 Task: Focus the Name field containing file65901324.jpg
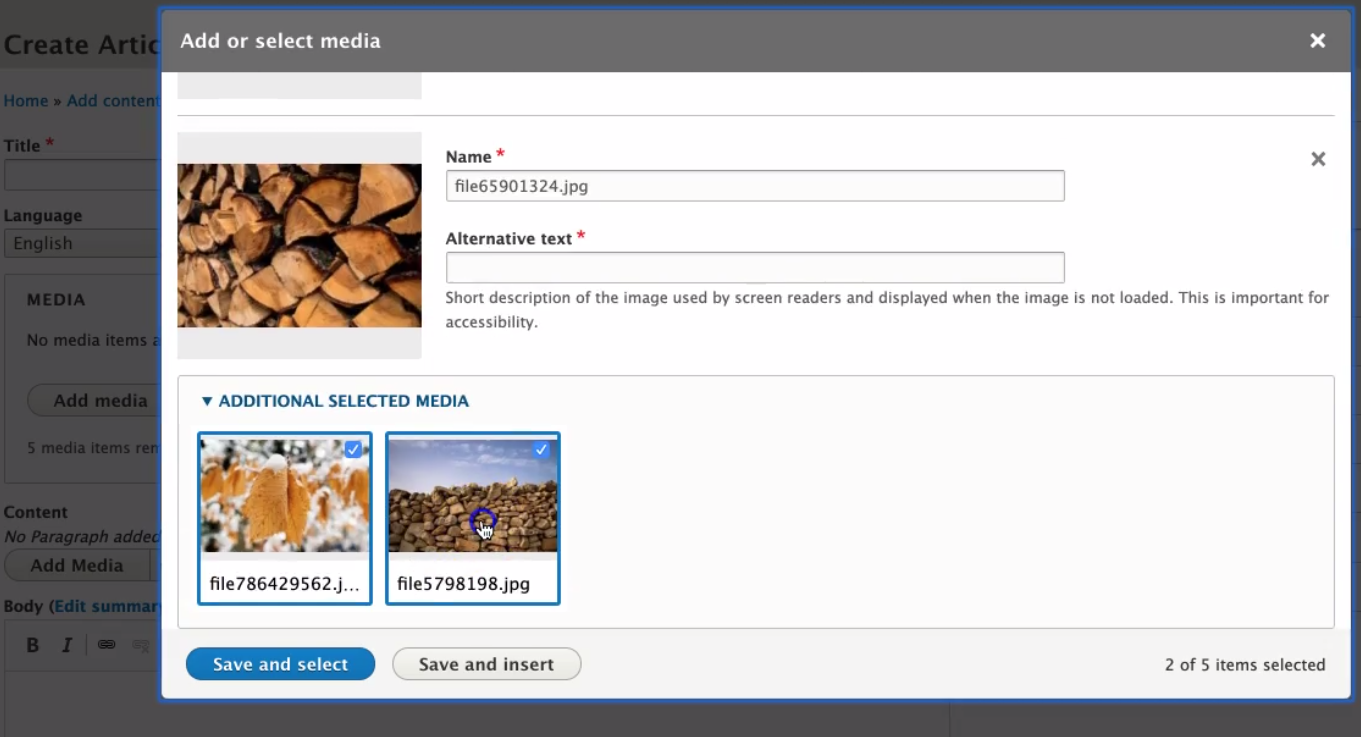(x=755, y=186)
